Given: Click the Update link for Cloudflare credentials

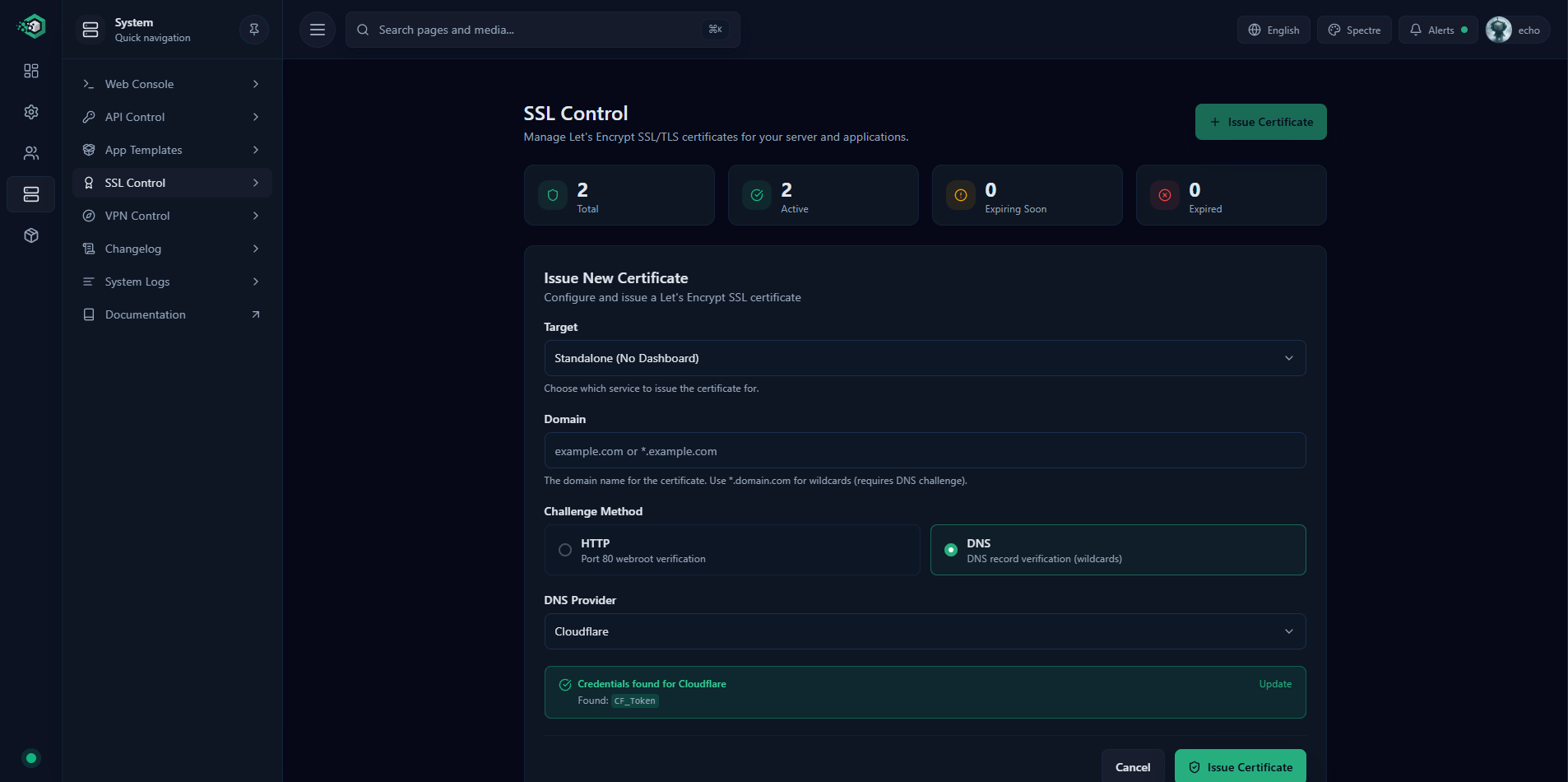Looking at the screenshot, I should 1274,683.
